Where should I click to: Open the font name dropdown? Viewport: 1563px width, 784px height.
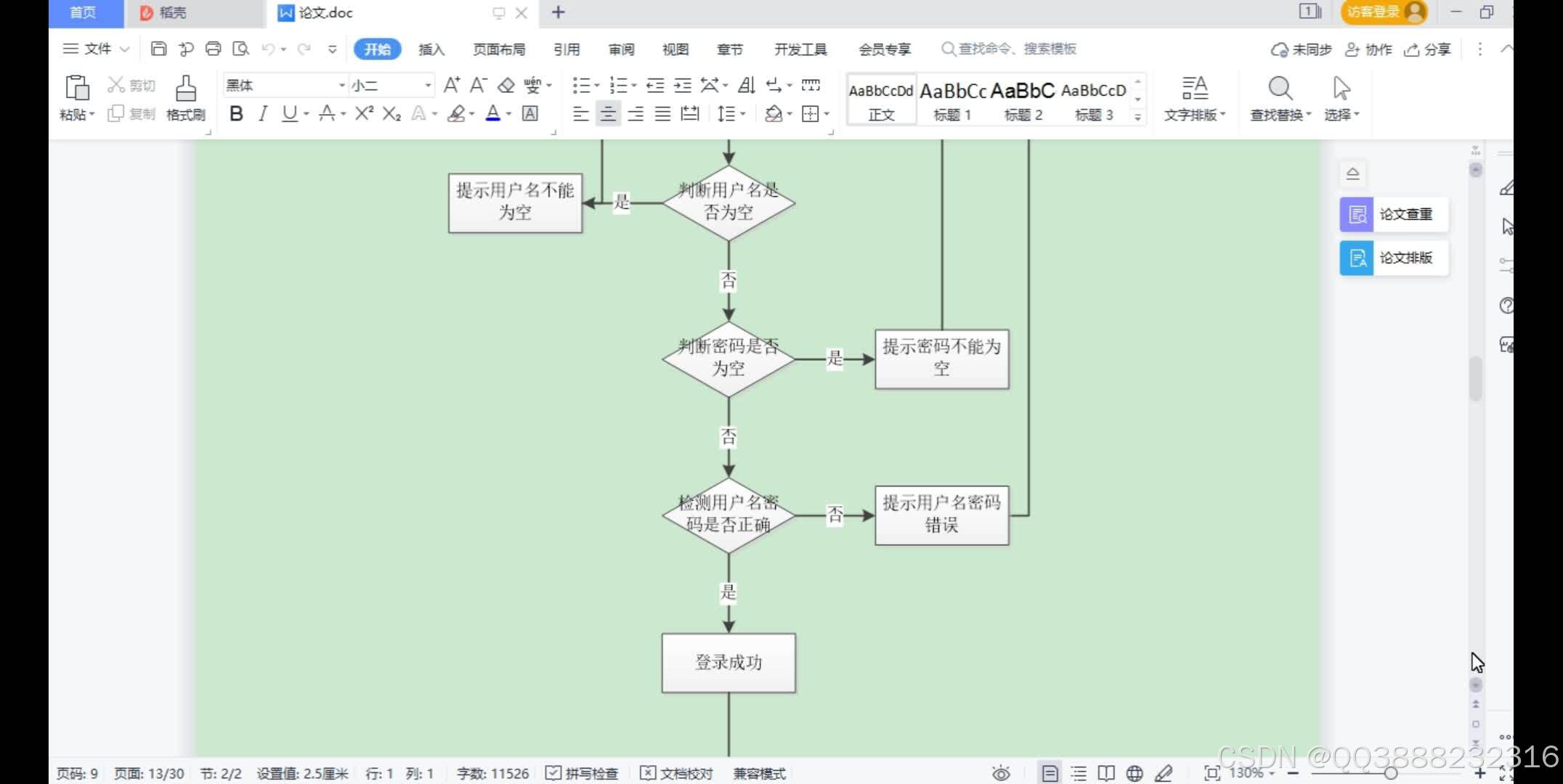tap(341, 86)
